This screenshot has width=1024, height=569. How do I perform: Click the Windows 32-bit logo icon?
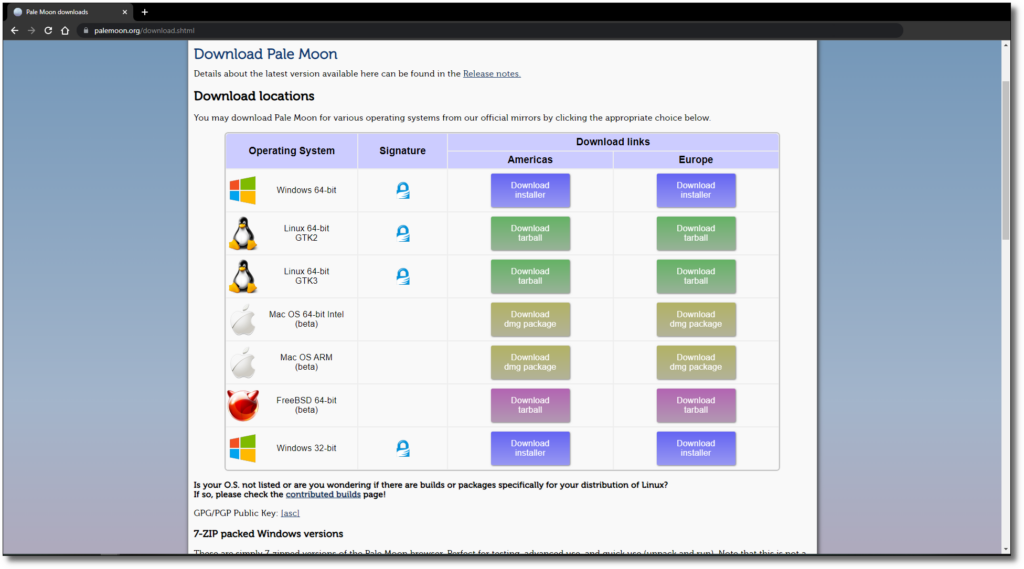click(243, 448)
